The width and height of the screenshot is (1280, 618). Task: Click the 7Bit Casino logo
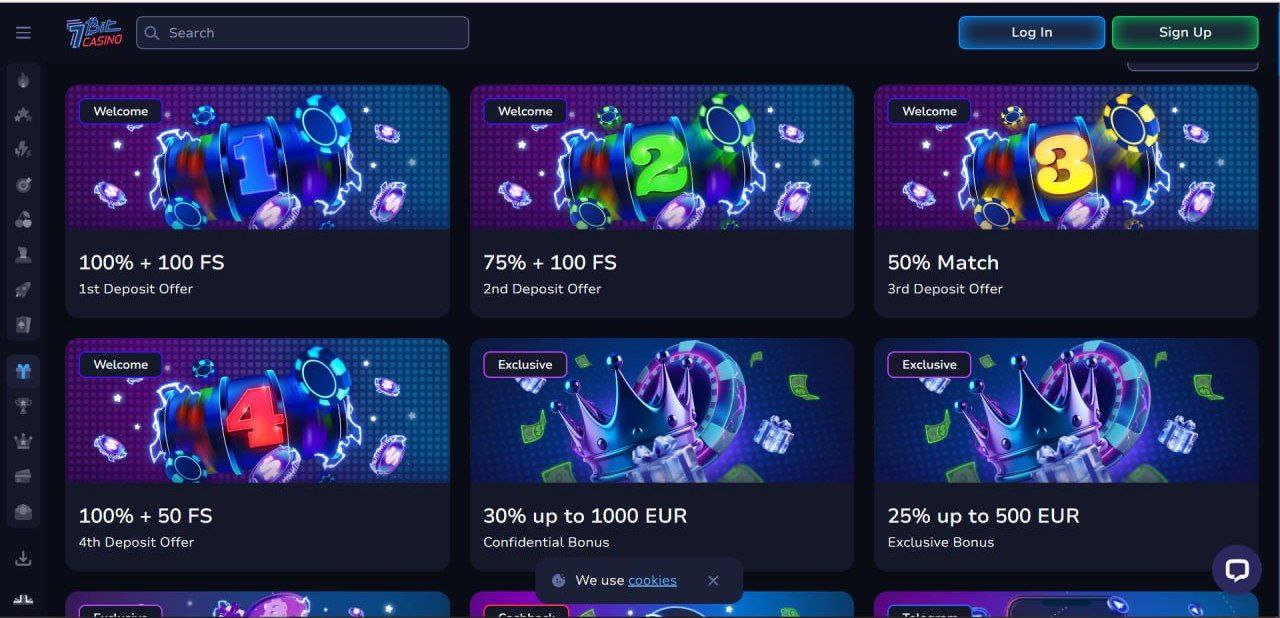(x=94, y=33)
